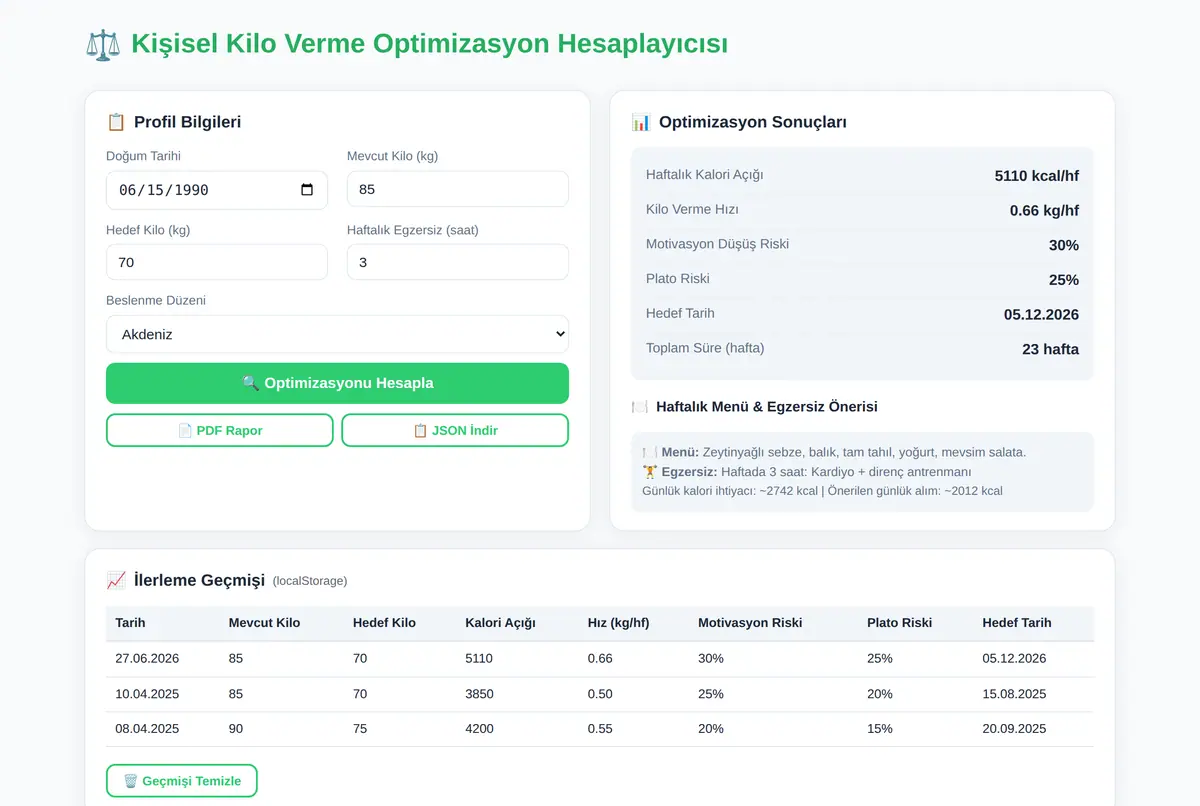Click the plate icon beside Haftalık Menü heading
This screenshot has width=1200, height=806.
640,407
